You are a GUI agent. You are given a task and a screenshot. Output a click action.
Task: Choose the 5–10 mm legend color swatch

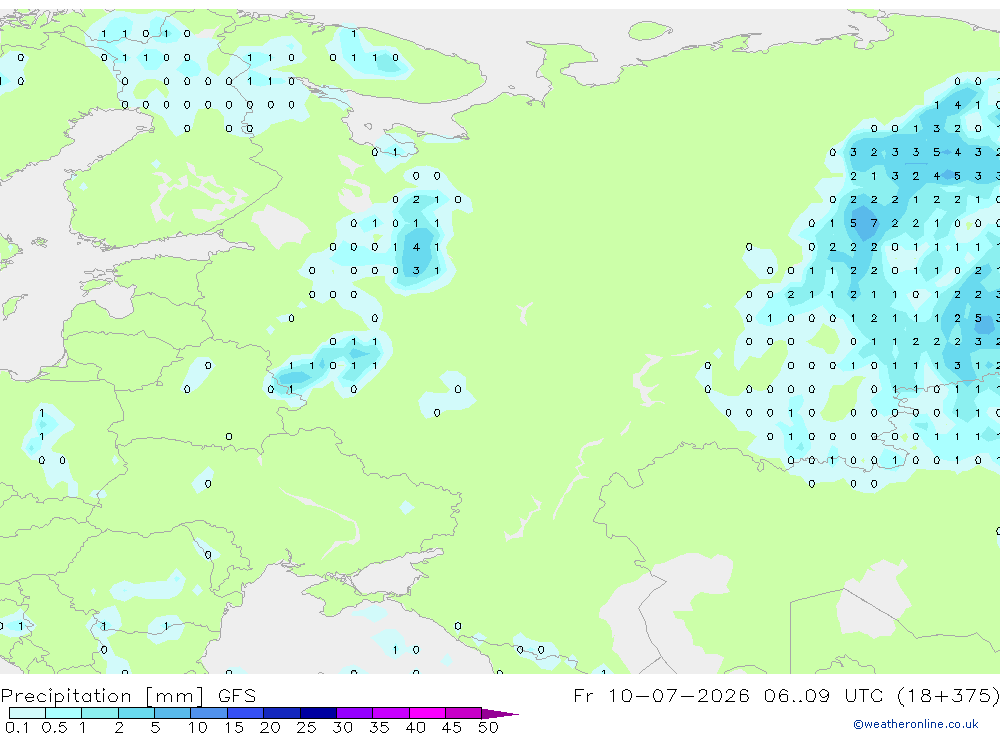click(172, 713)
